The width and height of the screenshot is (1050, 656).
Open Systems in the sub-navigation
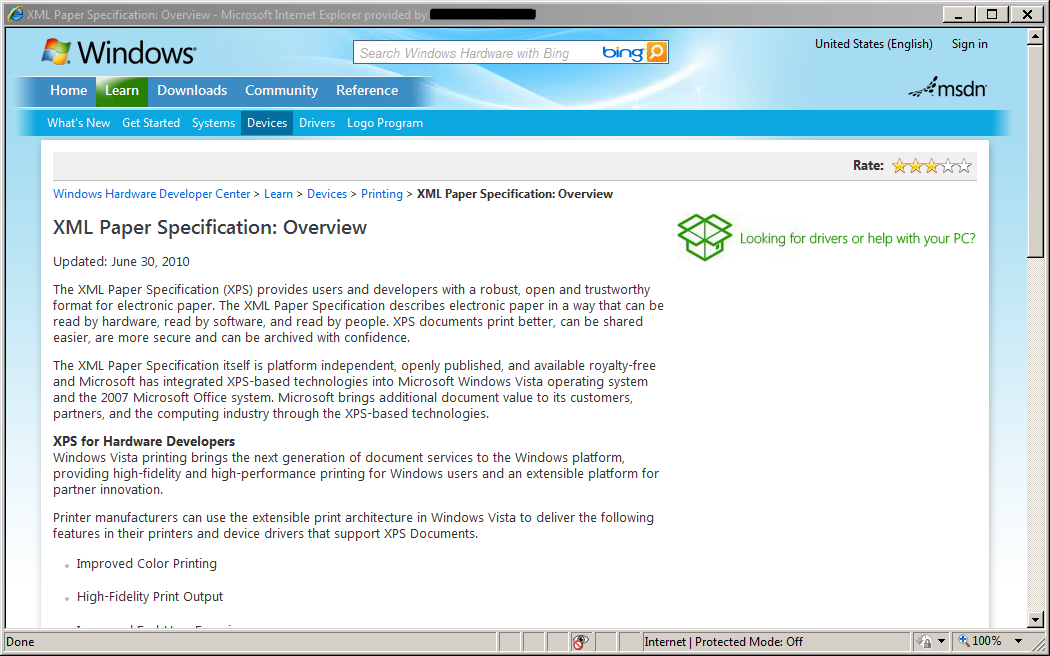click(213, 123)
